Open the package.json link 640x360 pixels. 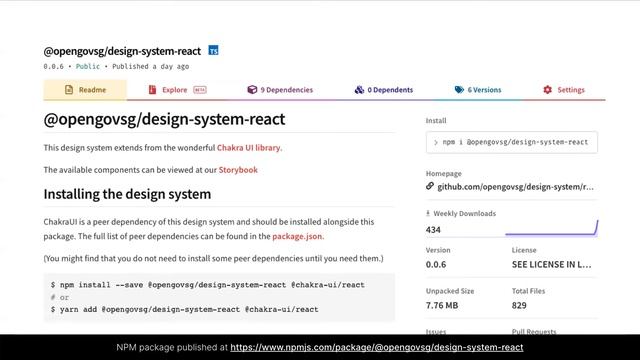(x=298, y=236)
